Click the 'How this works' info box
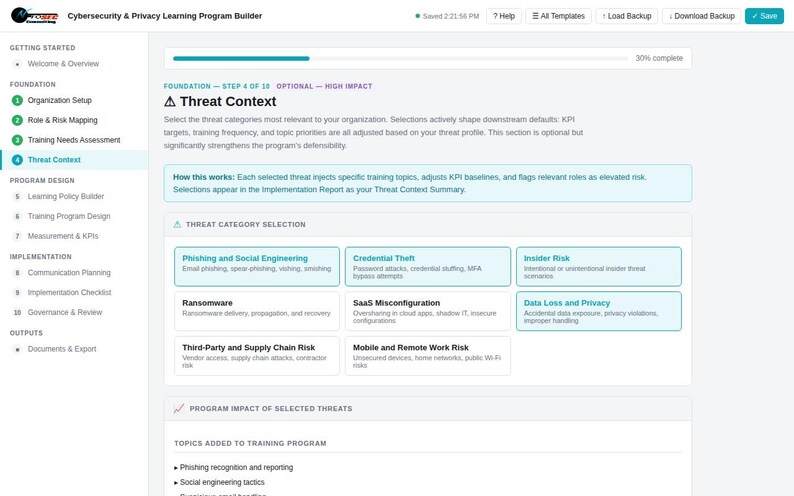The width and height of the screenshot is (794, 496). [428, 183]
